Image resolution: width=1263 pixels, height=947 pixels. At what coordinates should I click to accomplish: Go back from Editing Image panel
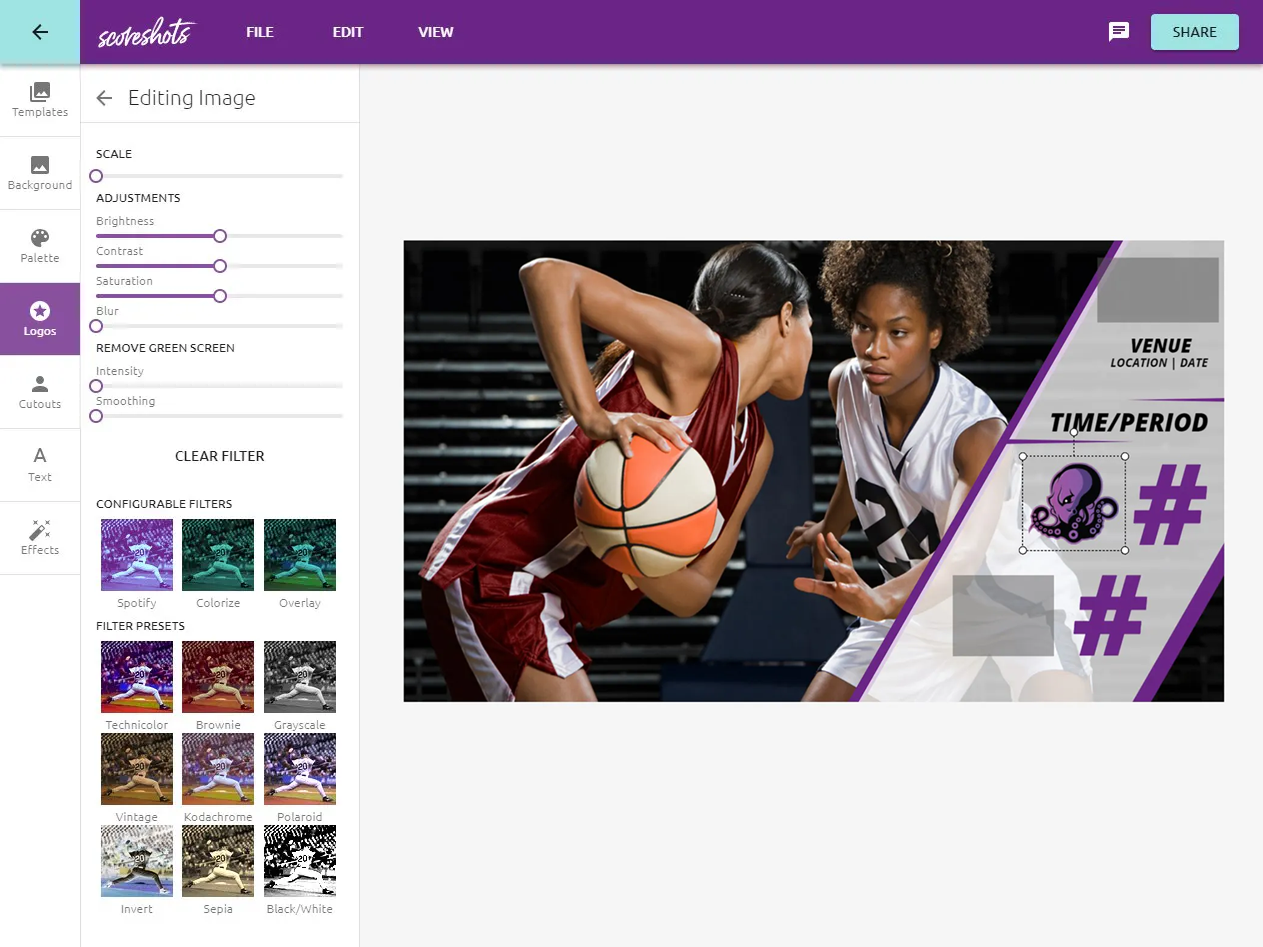[x=104, y=98]
